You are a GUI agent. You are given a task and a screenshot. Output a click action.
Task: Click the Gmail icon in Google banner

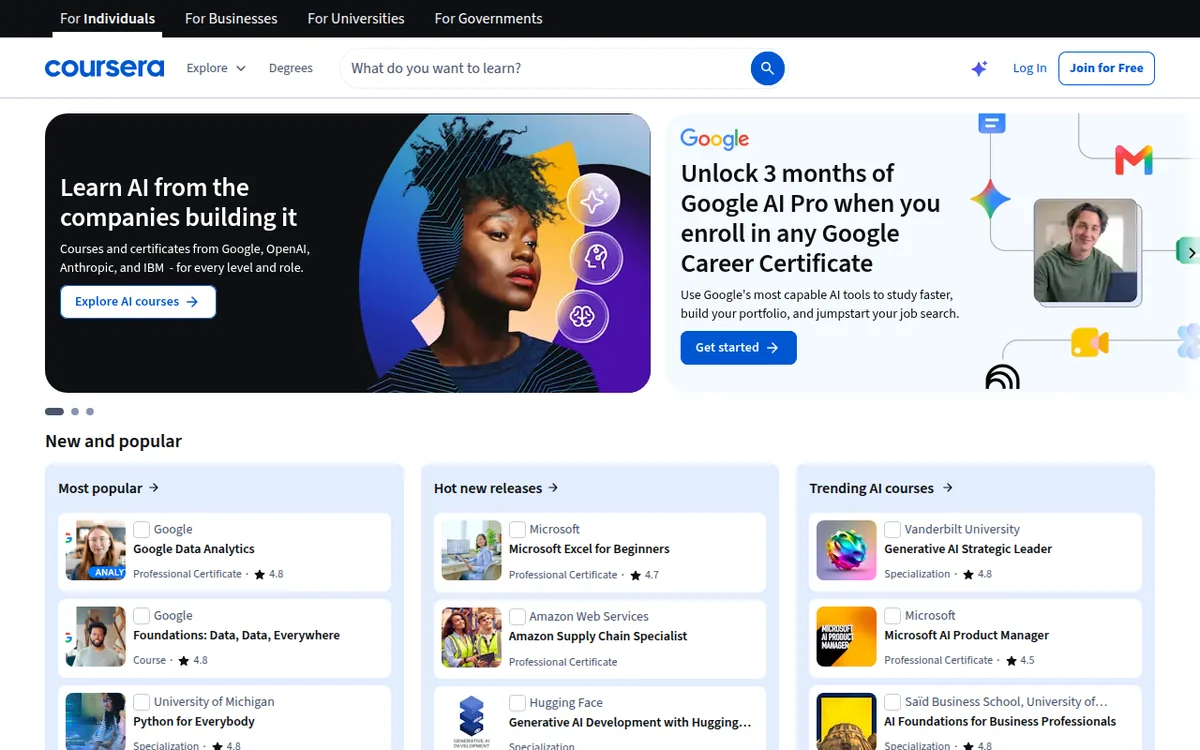click(x=1134, y=160)
